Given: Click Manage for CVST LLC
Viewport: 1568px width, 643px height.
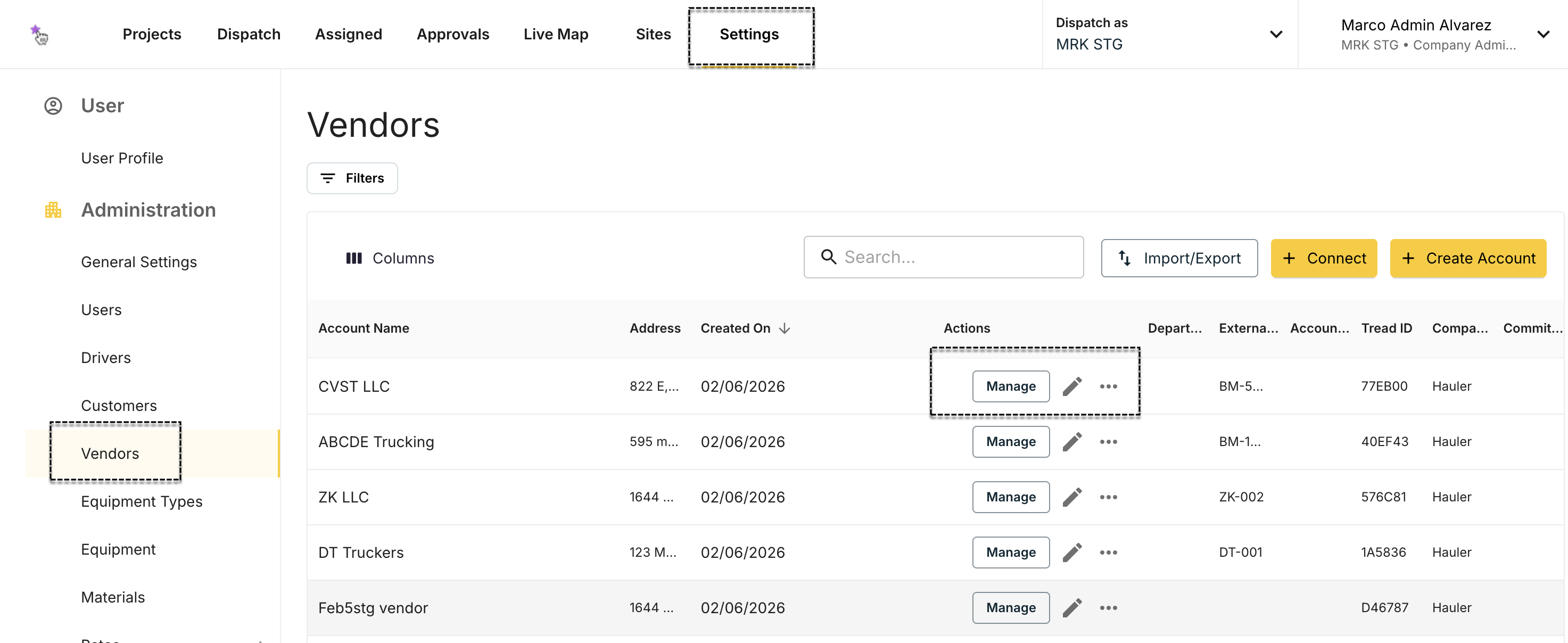Looking at the screenshot, I should pyautogui.click(x=1010, y=386).
